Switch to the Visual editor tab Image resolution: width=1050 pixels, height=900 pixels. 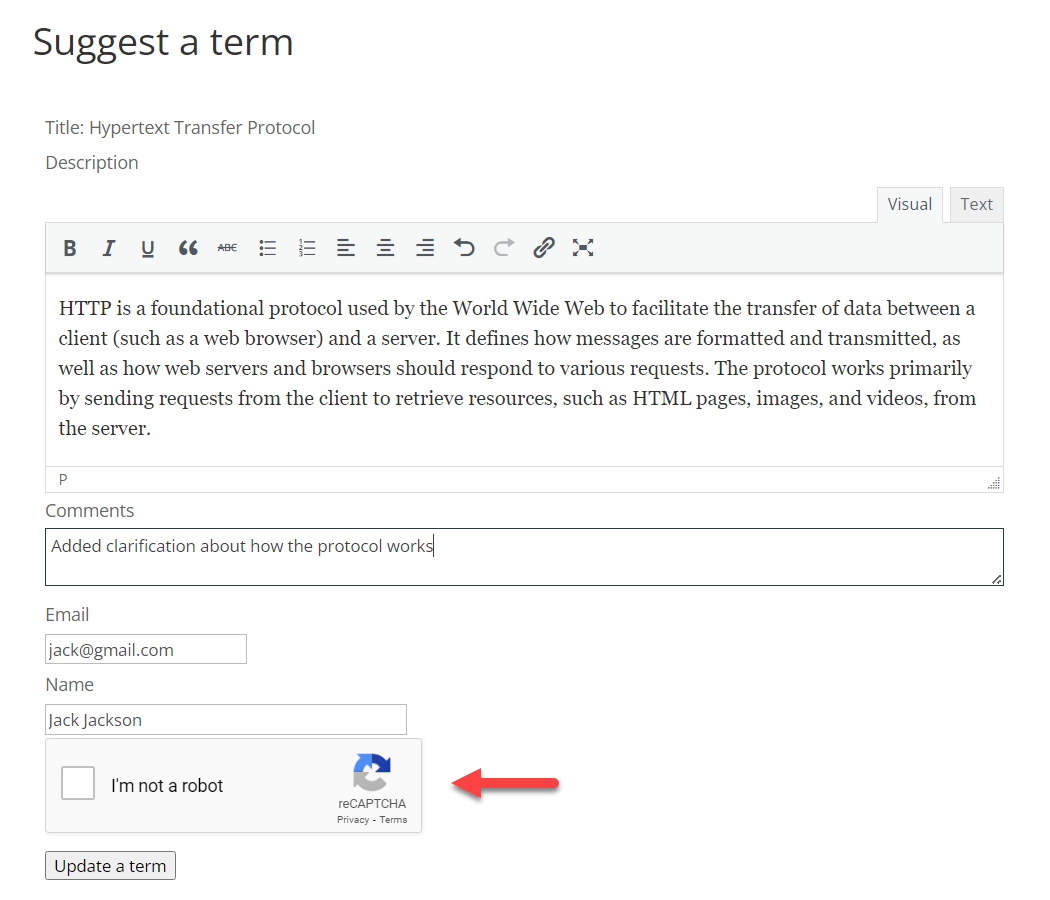[909, 205]
